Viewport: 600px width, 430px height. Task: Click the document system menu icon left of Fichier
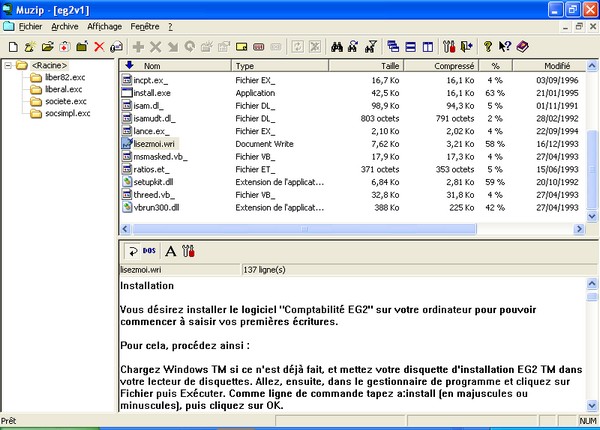pos(8,26)
